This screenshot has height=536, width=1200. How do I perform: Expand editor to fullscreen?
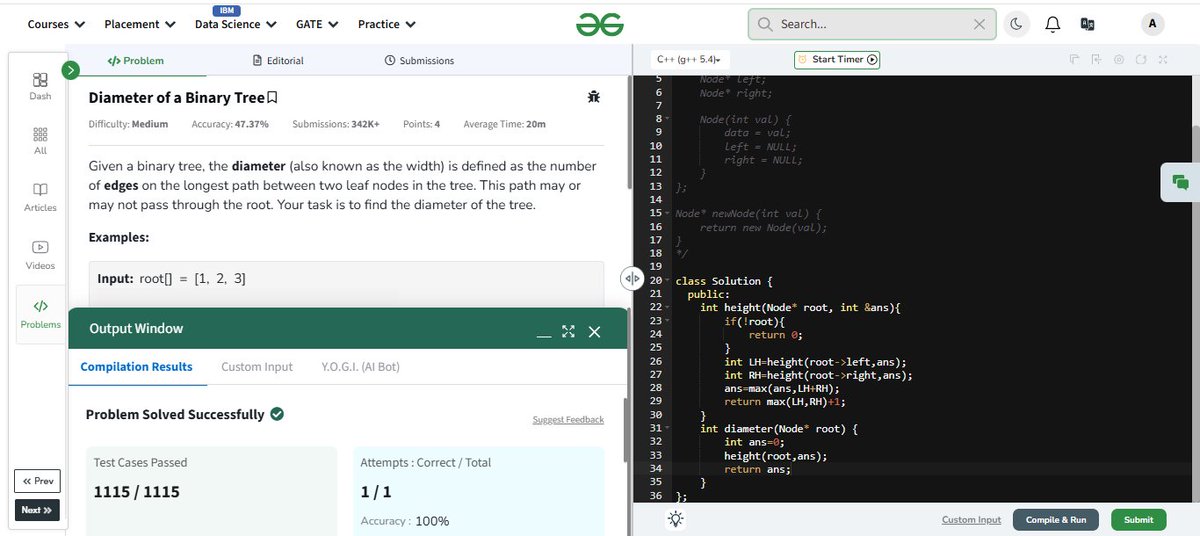coord(1163,60)
